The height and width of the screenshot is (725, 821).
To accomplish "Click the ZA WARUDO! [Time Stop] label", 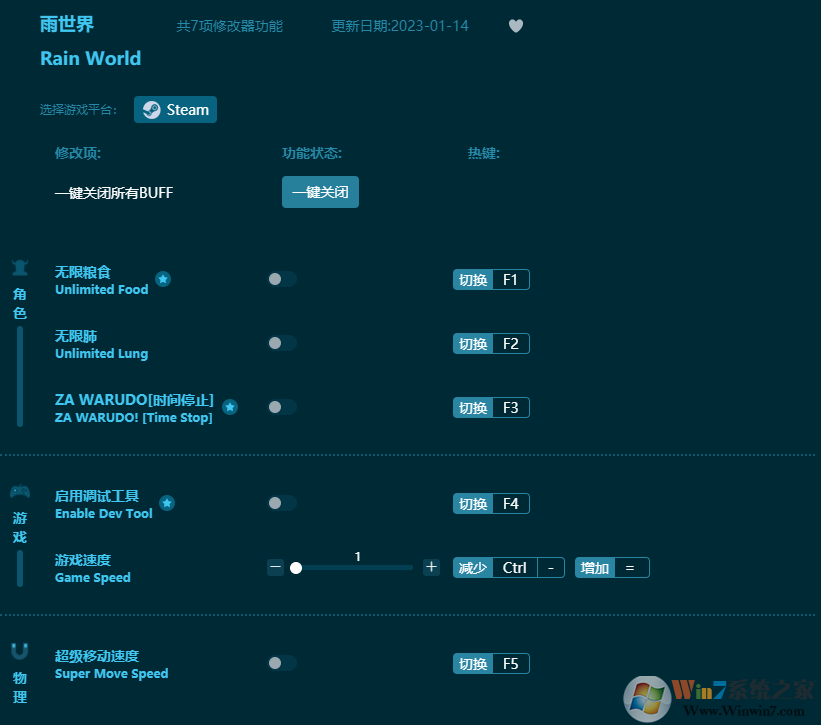I will [x=134, y=417].
